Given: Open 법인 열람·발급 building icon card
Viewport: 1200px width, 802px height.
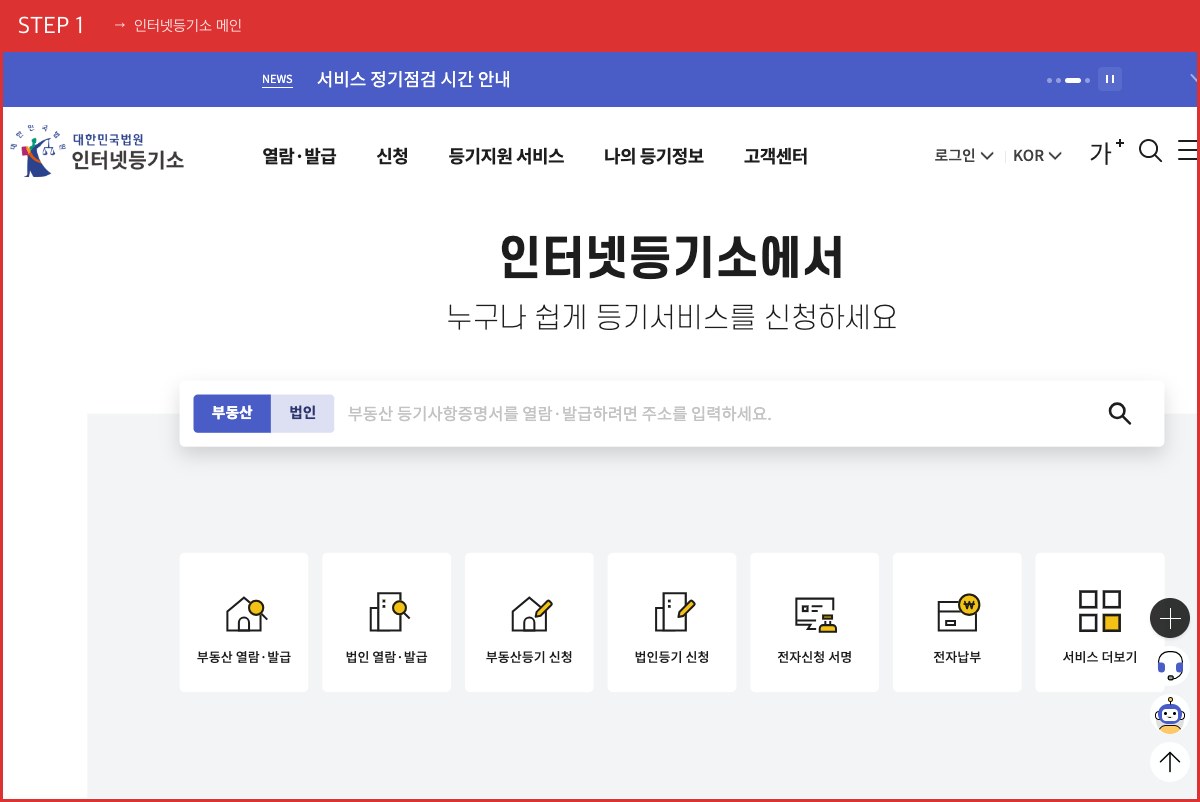Looking at the screenshot, I should [x=386, y=622].
